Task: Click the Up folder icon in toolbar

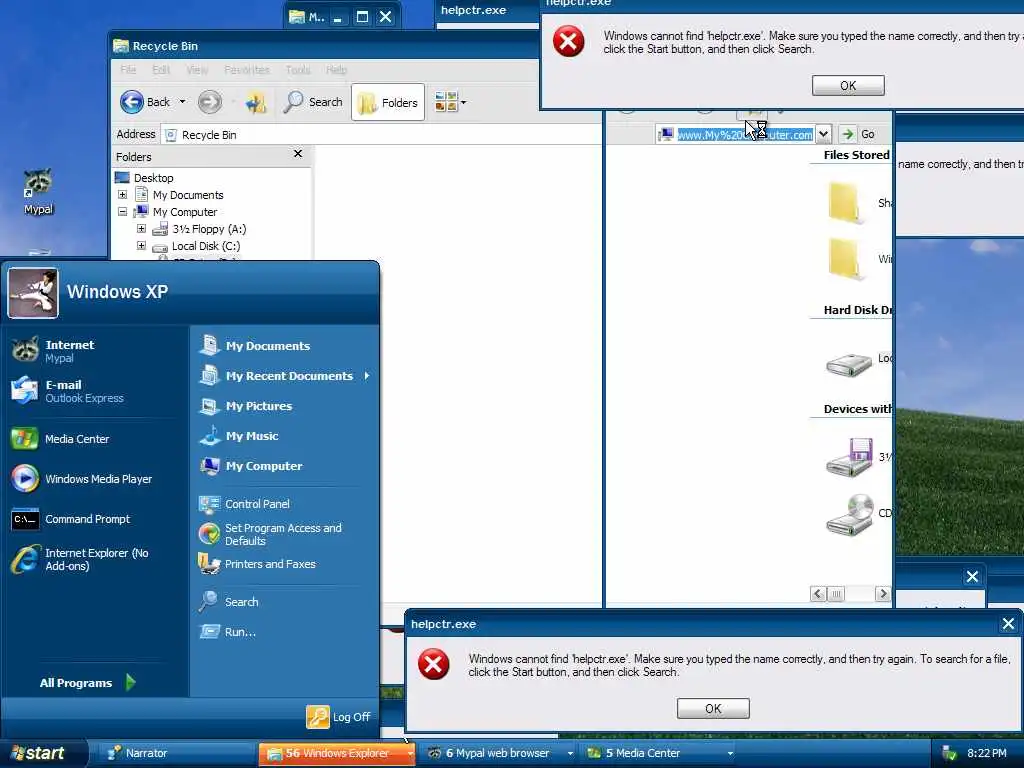Action: (x=255, y=103)
